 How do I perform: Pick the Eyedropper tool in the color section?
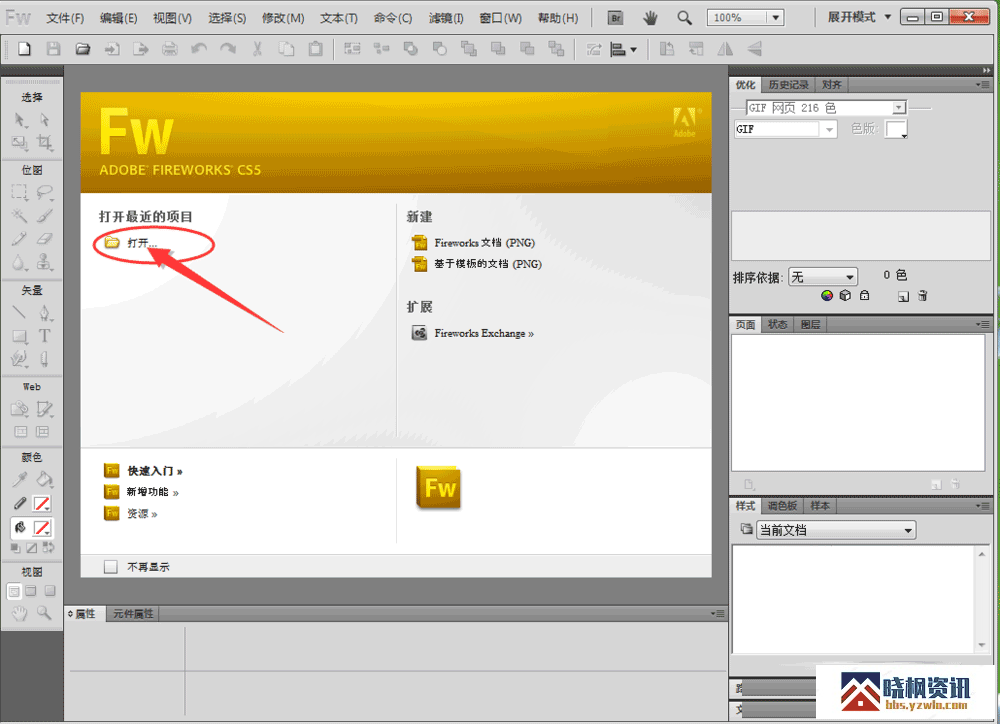pyautogui.click(x=19, y=480)
